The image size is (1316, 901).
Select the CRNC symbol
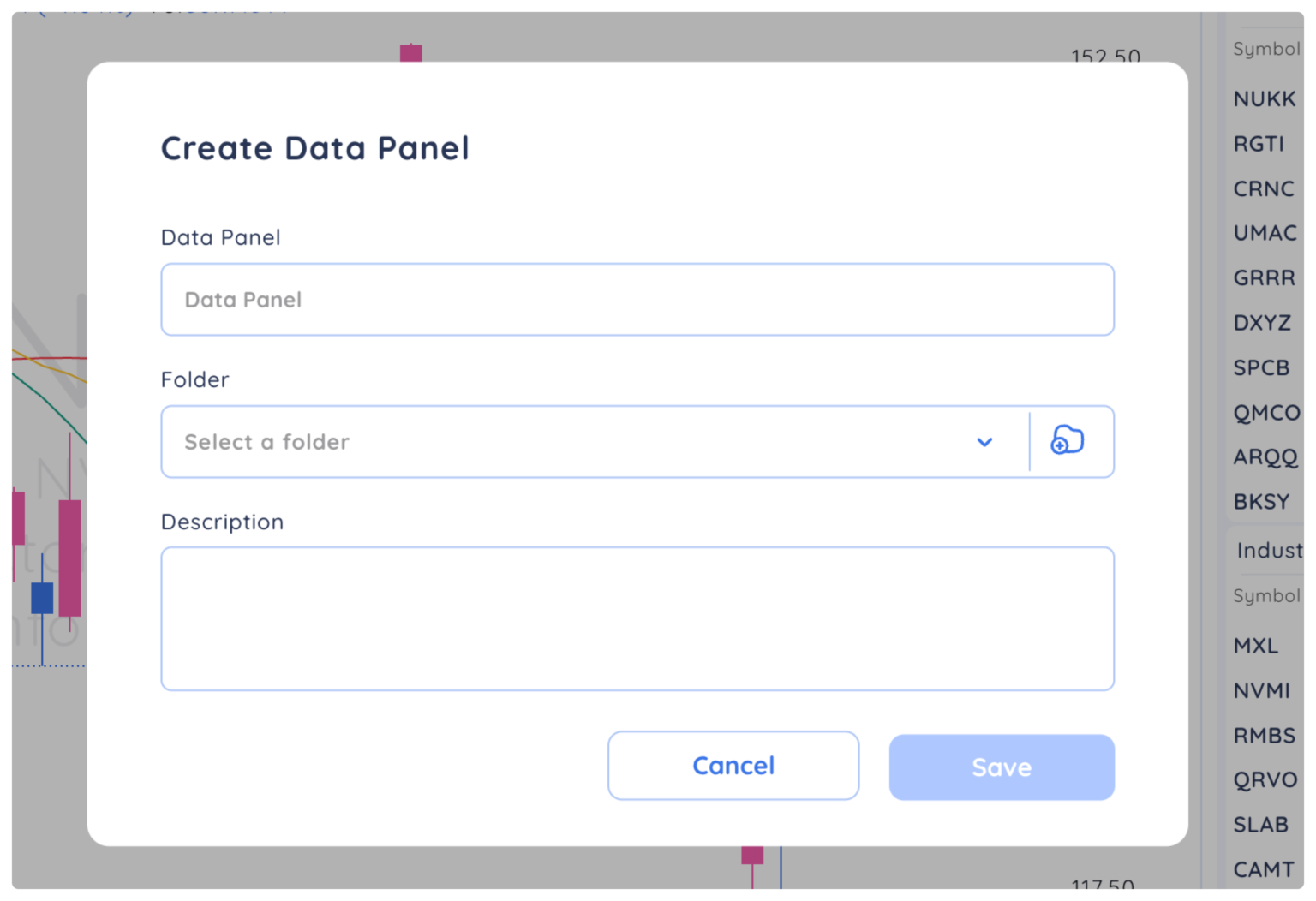[x=1263, y=188]
